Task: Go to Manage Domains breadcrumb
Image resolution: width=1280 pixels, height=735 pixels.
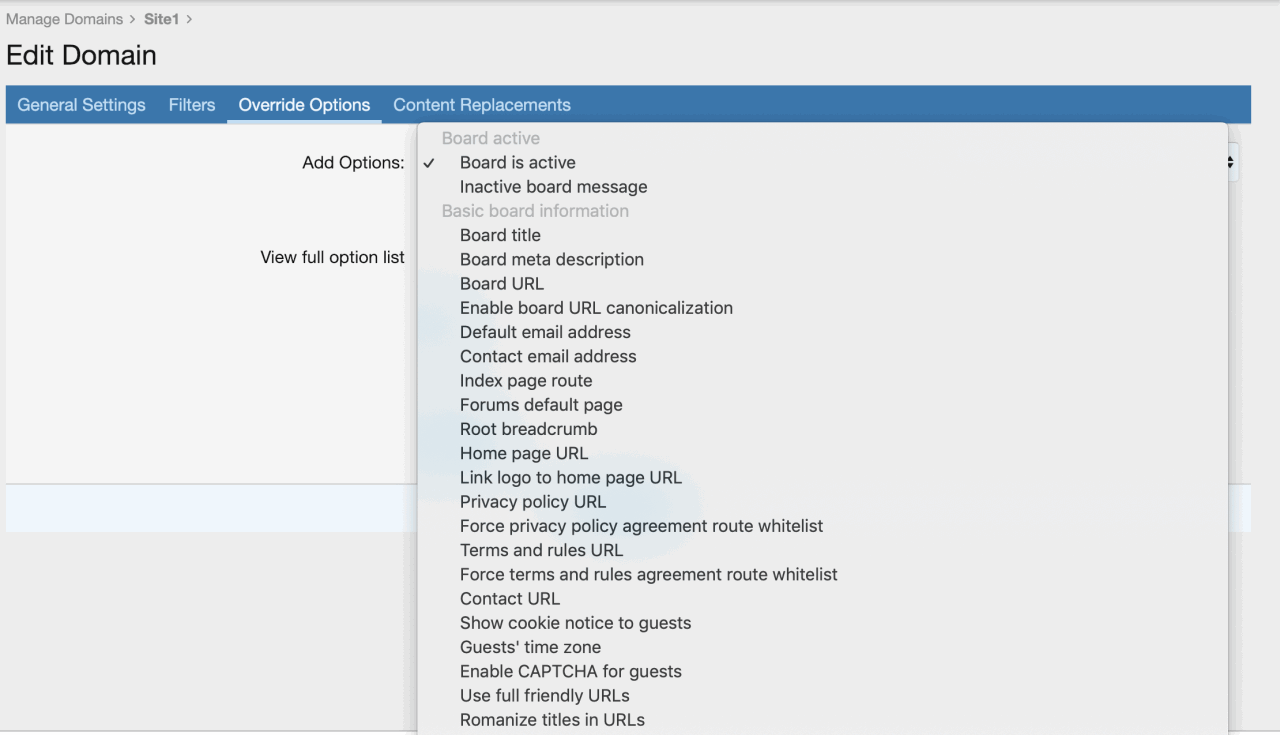Action: (x=65, y=19)
